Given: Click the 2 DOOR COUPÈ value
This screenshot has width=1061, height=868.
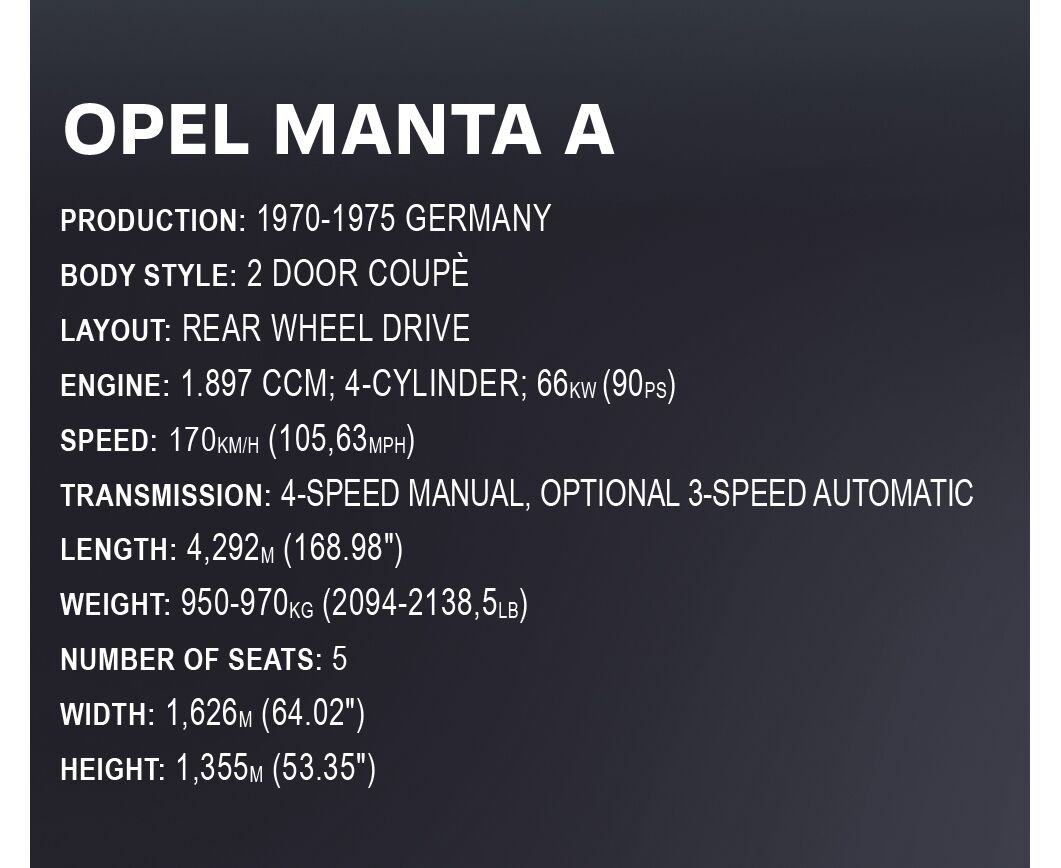Looking at the screenshot, I should [358, 272].
